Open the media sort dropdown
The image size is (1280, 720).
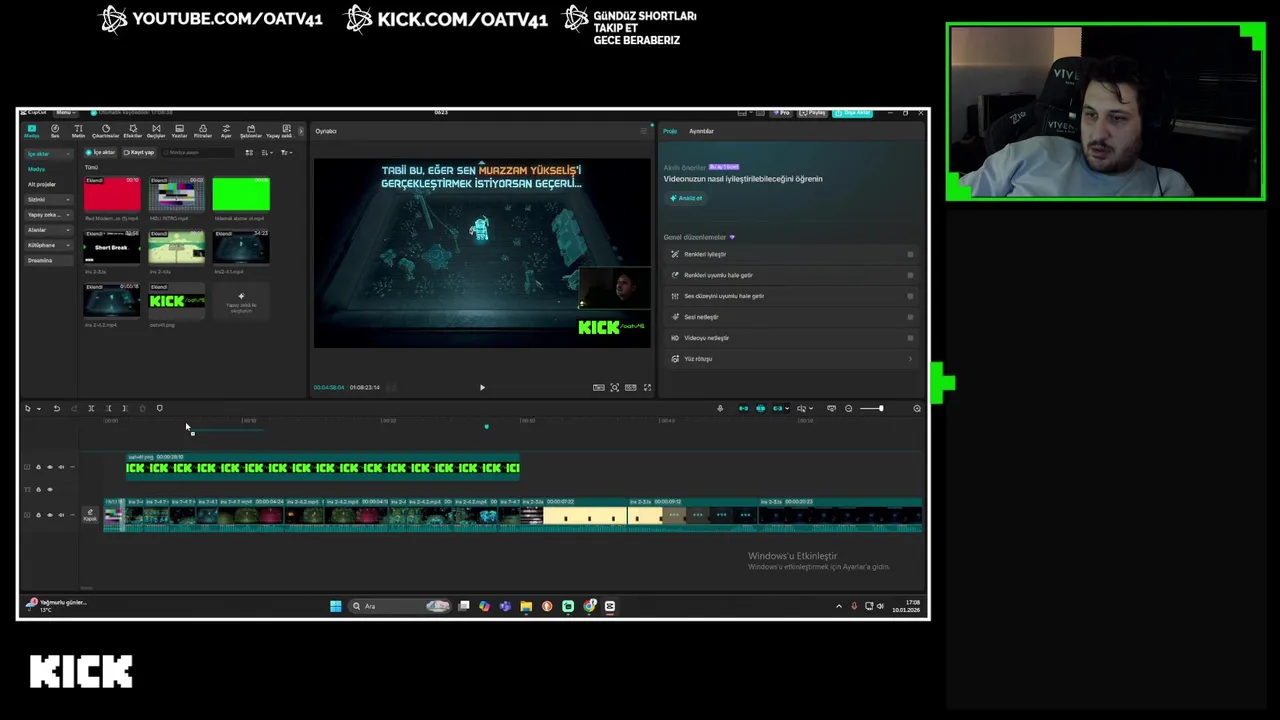[x=267, y=152]
